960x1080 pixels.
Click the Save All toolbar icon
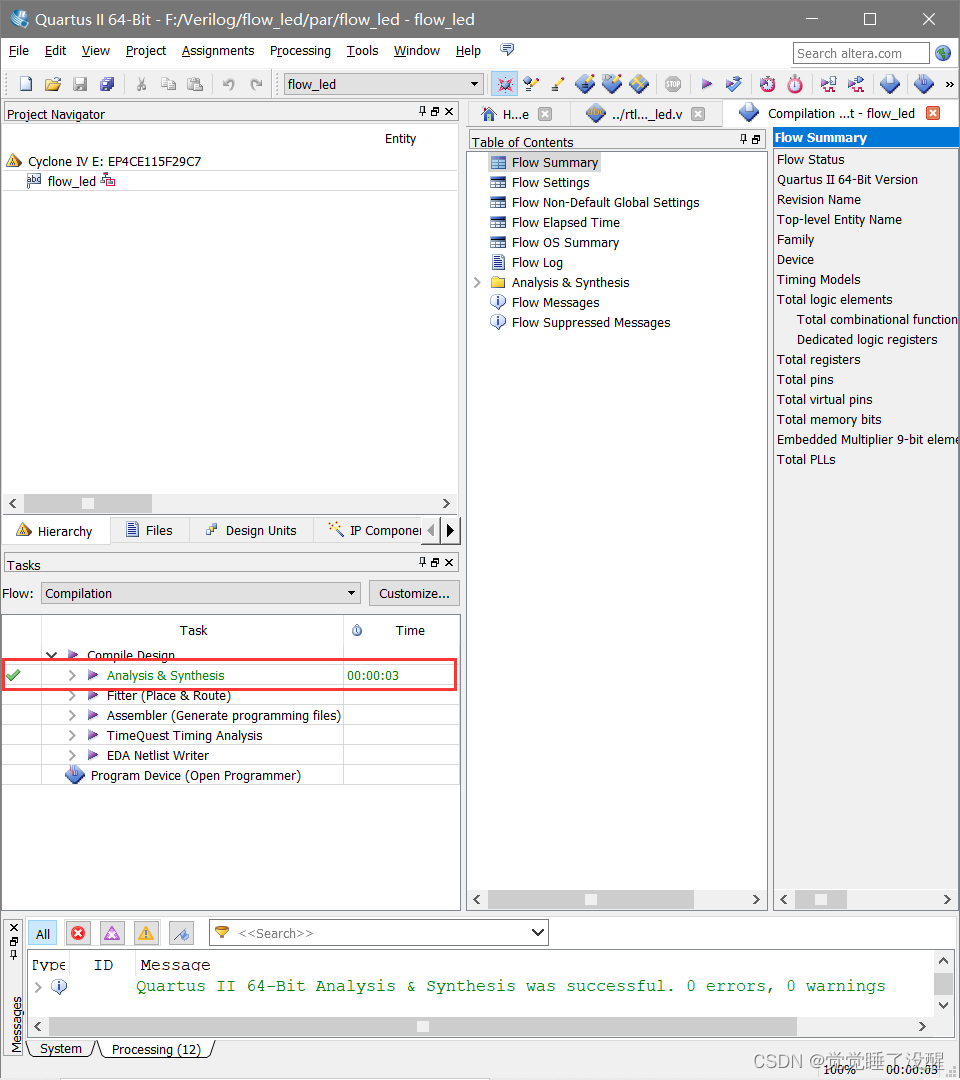click(x=107, y=84)
